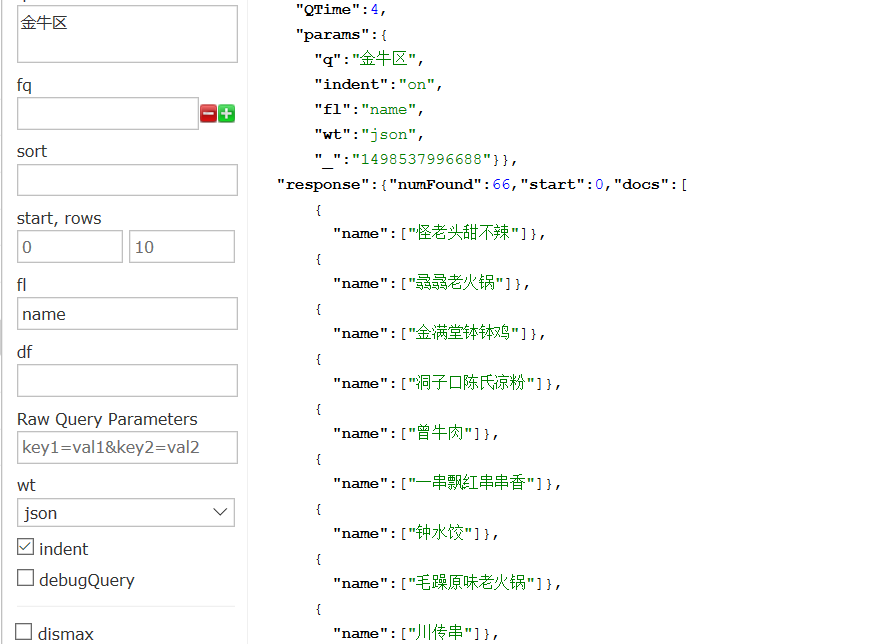Enable the dismax checkbox
Viewport: 879px width, 644px height.
[x=24, y=632]
